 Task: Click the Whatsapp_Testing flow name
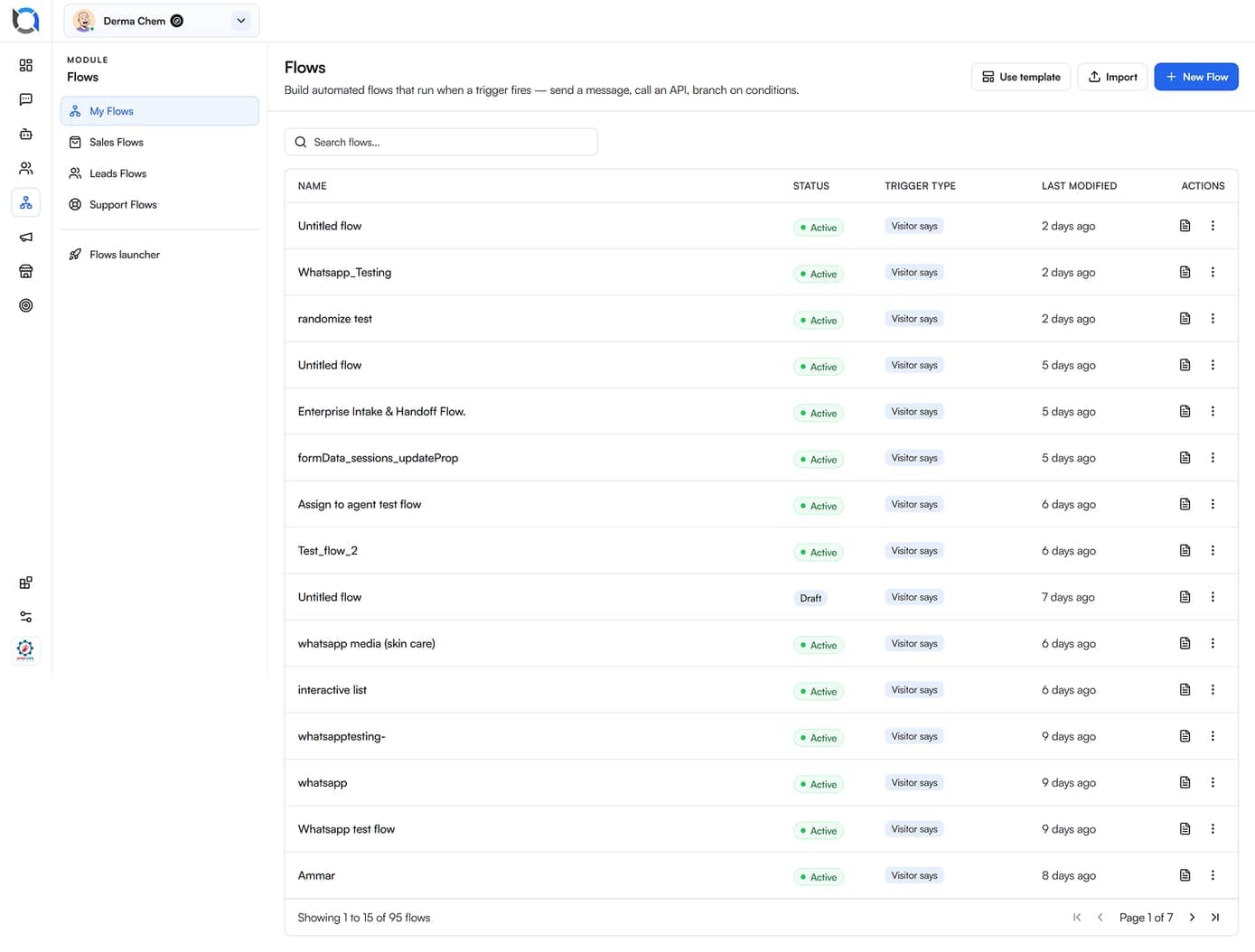coord(345,273)
